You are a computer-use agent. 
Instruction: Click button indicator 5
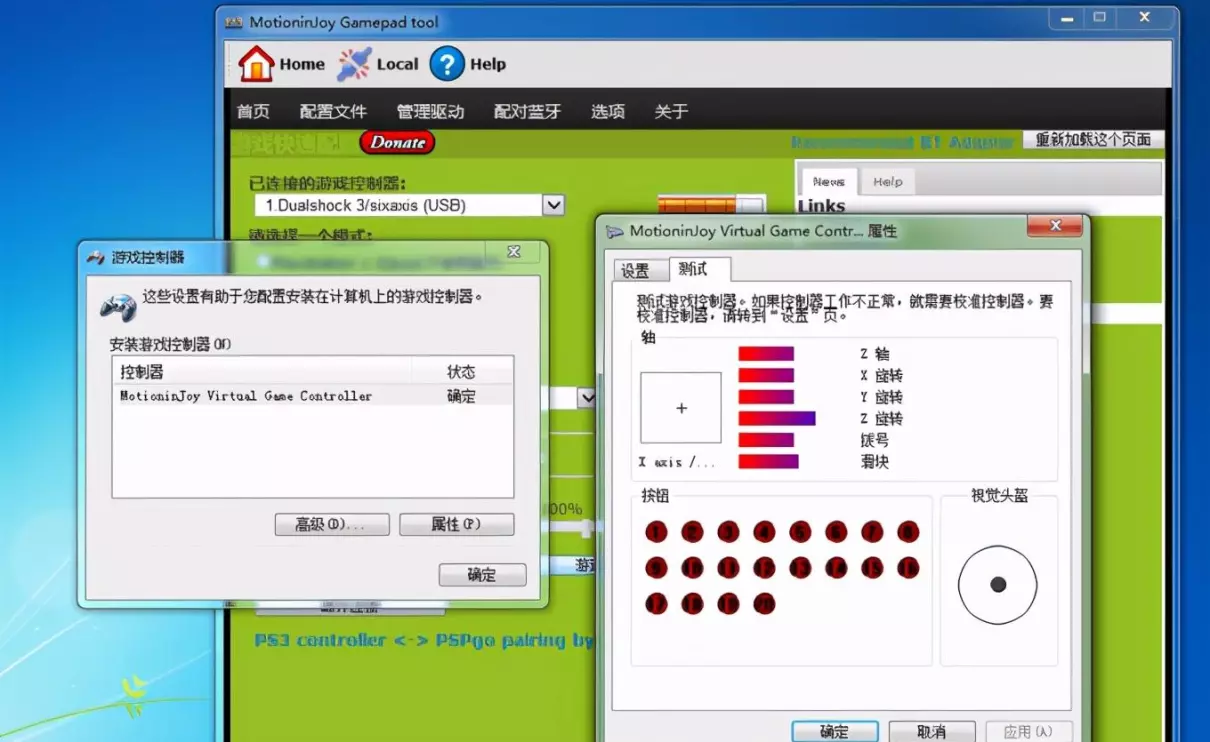(x=800, y=532)
